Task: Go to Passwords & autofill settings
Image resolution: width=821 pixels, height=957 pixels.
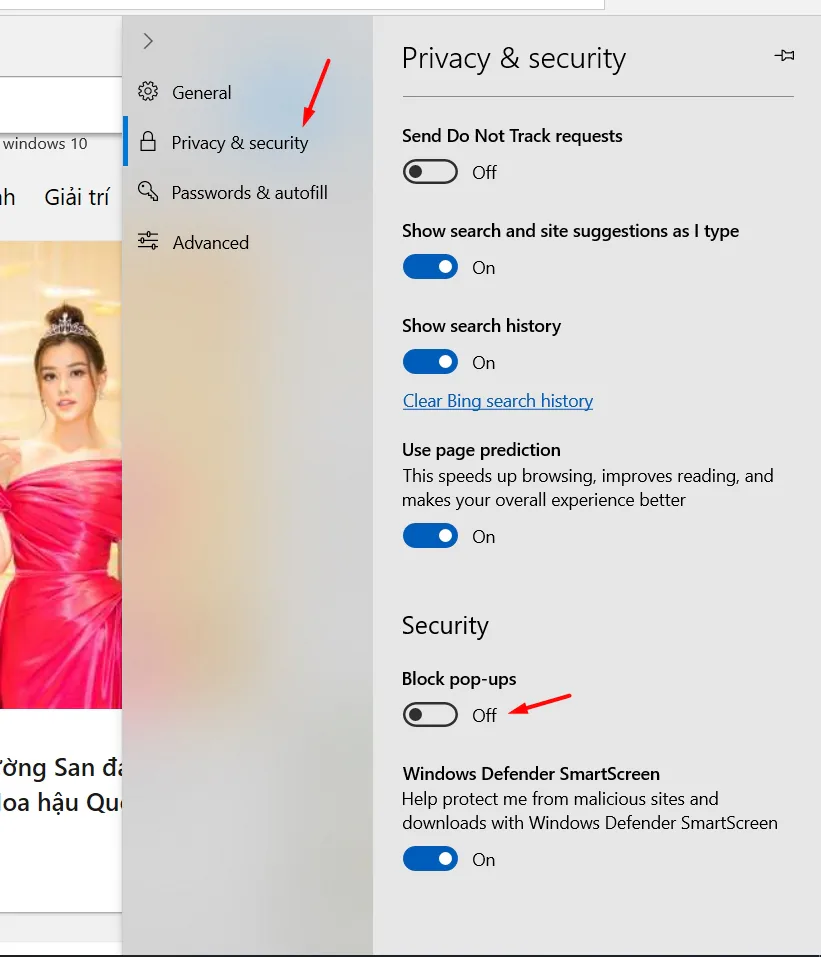Action: (x=250, y=193)
